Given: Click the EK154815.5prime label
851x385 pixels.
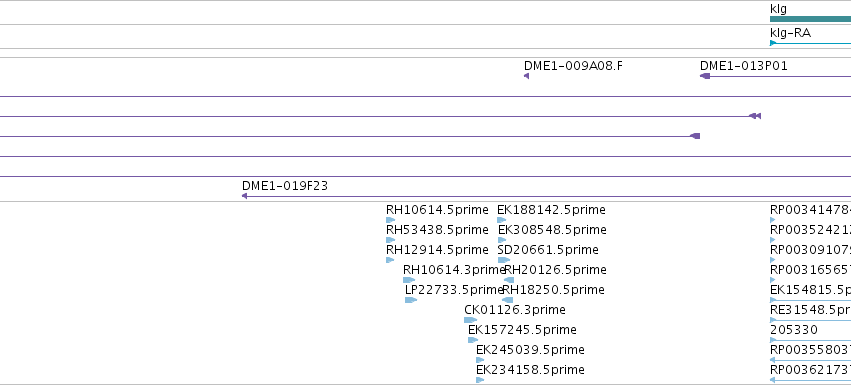Looking at the screenshot, I should click(x=810, y=289).
